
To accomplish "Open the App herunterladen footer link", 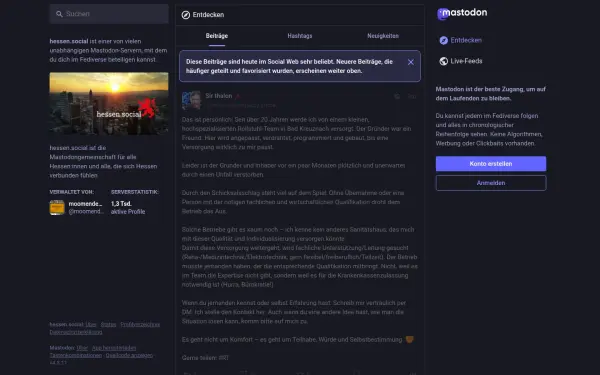I will [x=114, y=348].
